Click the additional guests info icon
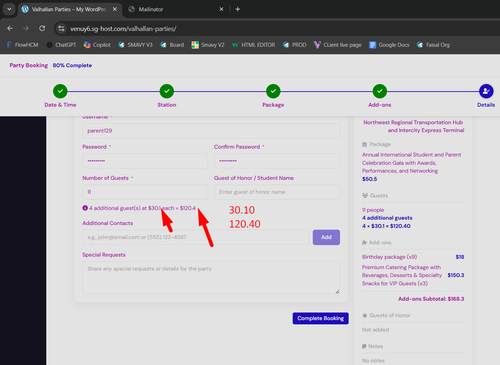The width and height of the screenshot is (500, 365). click(x=85, y=208)
